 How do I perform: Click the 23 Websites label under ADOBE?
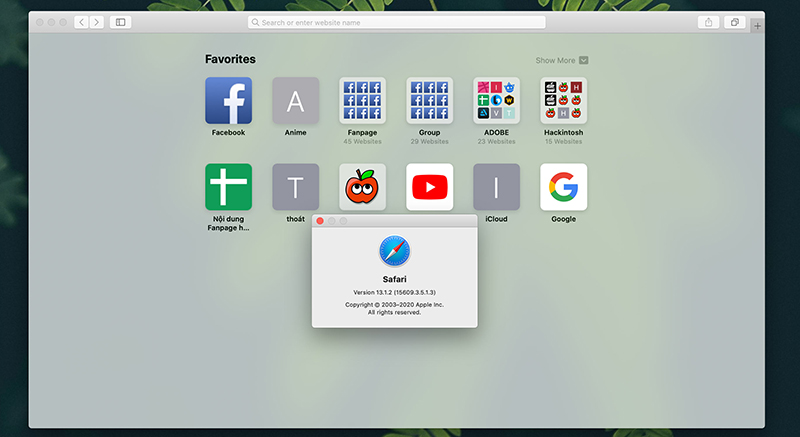tap(496, 141)
